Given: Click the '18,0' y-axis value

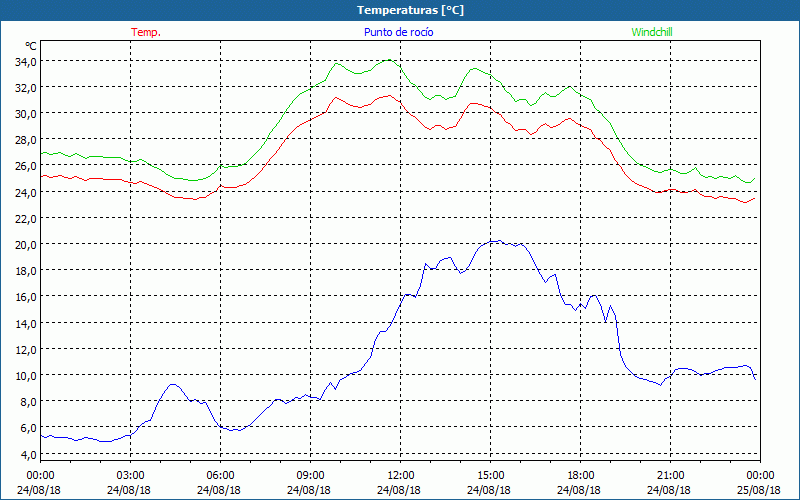Looking at the screenshot, I should [x=26, y=271].
